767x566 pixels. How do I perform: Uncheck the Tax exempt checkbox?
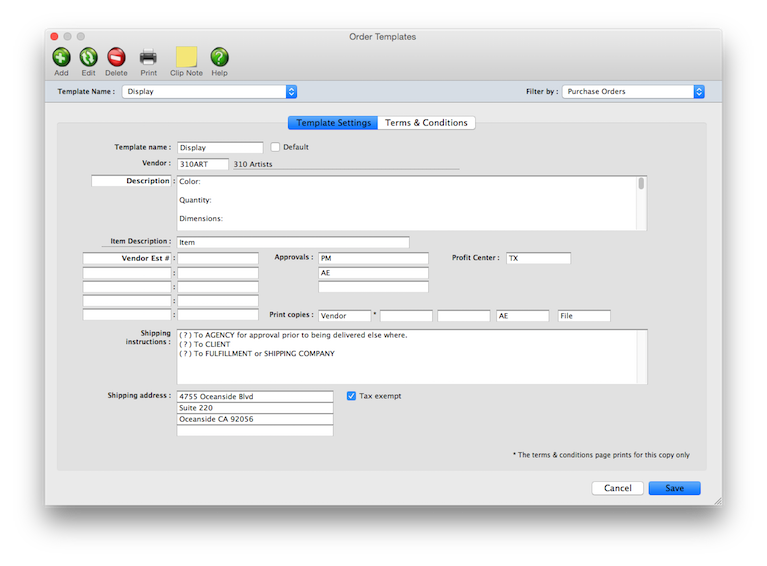tap(351, 396)
